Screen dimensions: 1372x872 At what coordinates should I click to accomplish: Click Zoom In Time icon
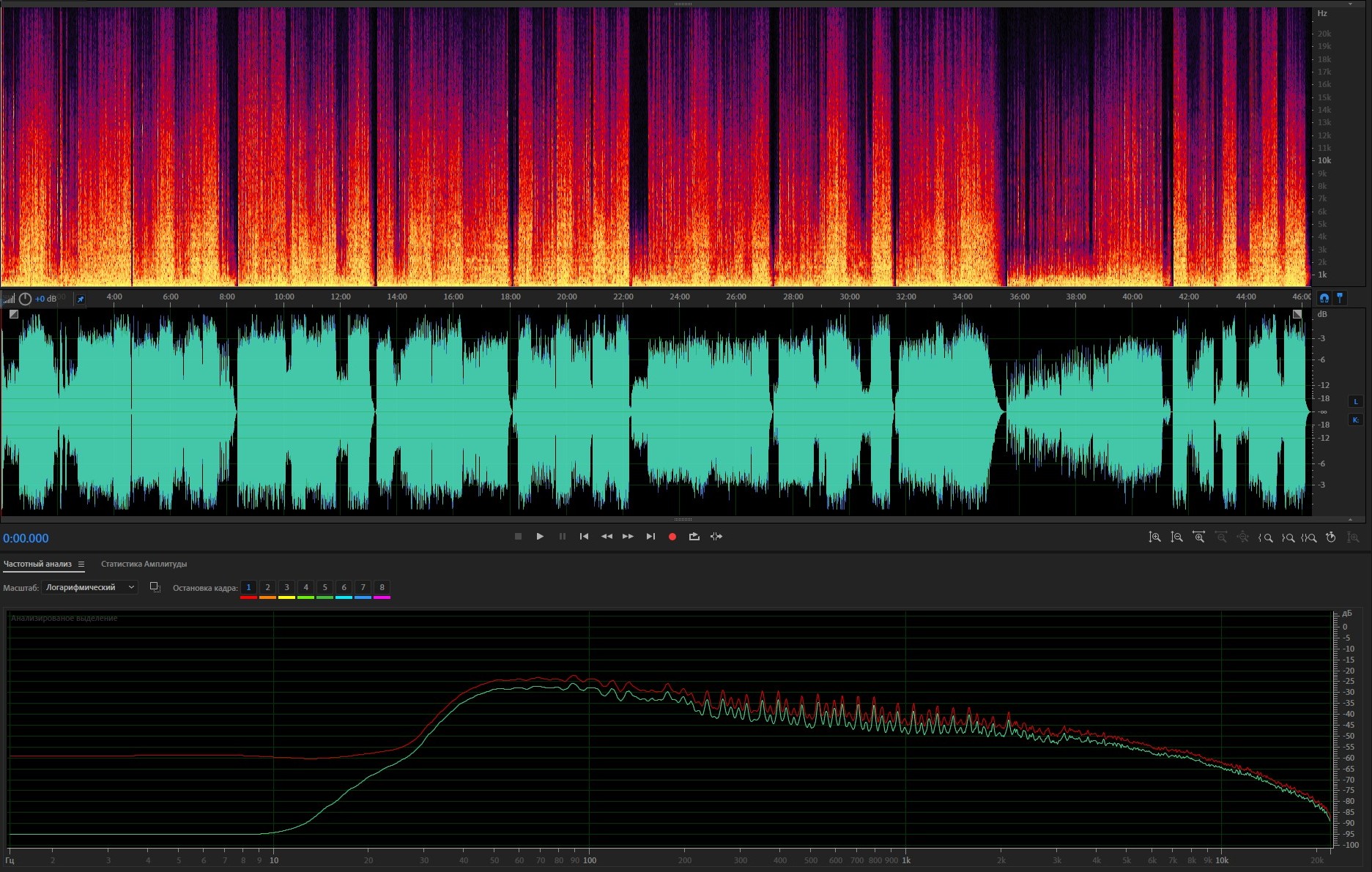1198,537
